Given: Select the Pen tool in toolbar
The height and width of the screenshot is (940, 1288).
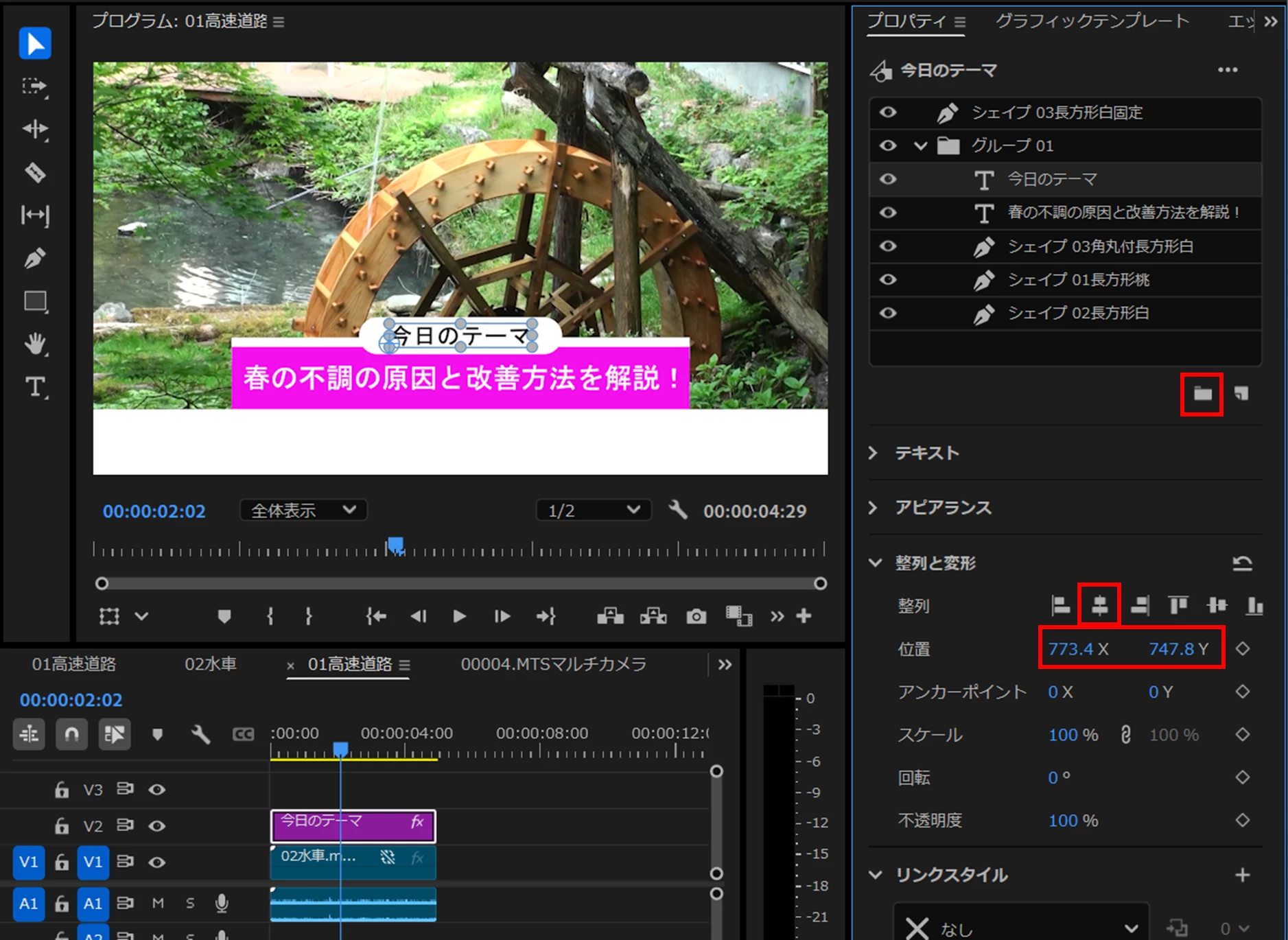Looking at the screenshot, I should tap(34, 258).
